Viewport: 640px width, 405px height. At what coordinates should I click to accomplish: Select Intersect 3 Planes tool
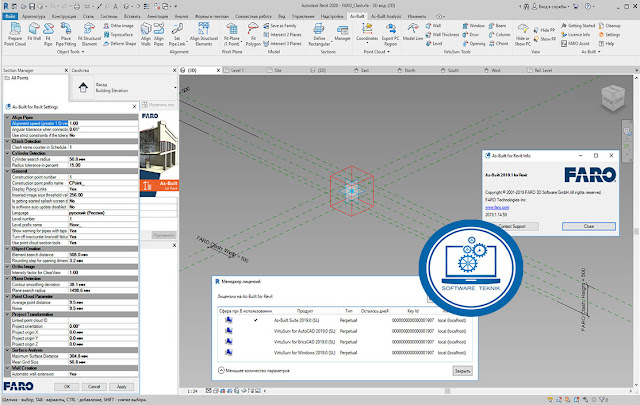click(282, 43)
